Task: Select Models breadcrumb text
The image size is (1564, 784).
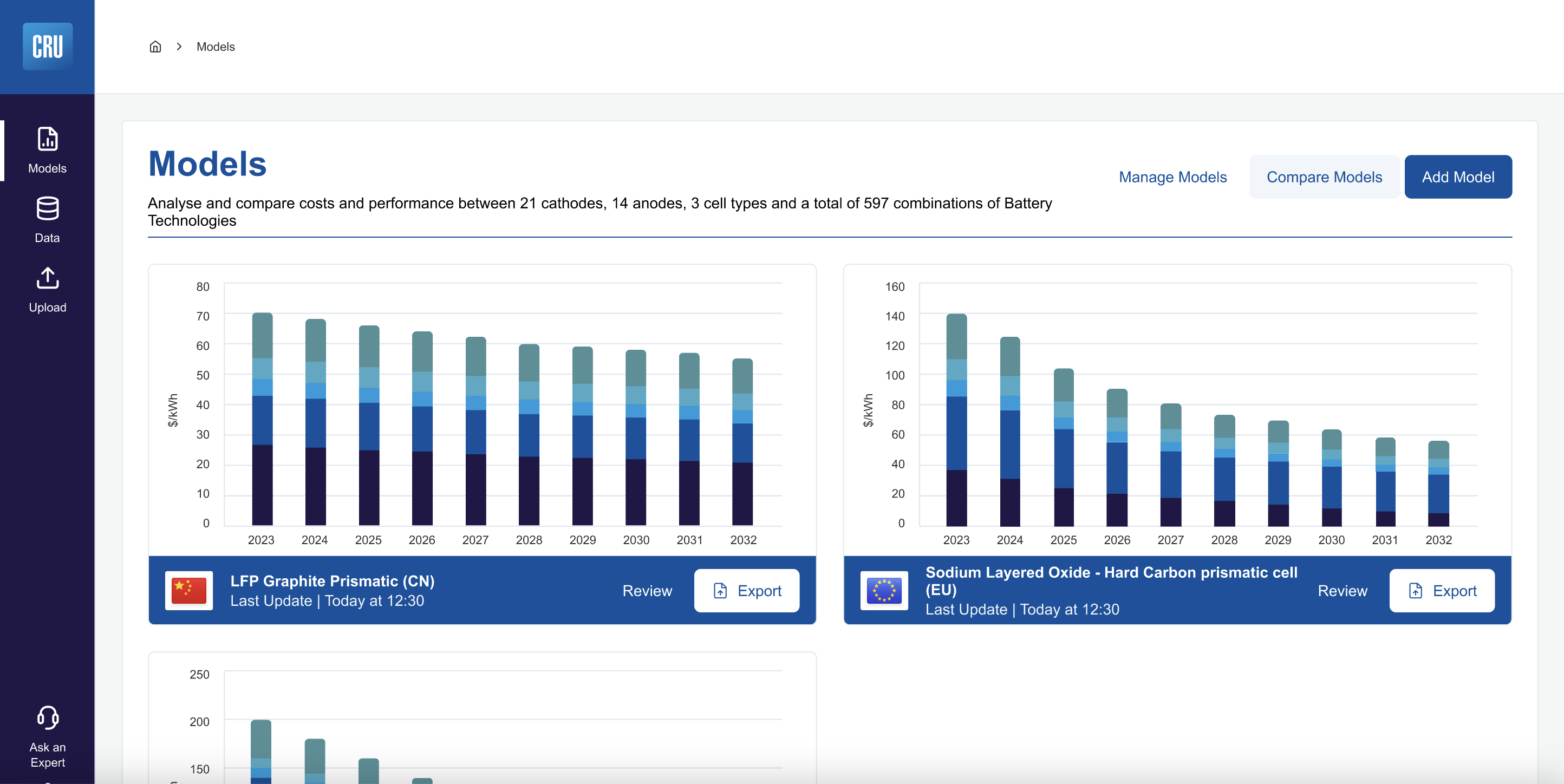Action: 216,47
